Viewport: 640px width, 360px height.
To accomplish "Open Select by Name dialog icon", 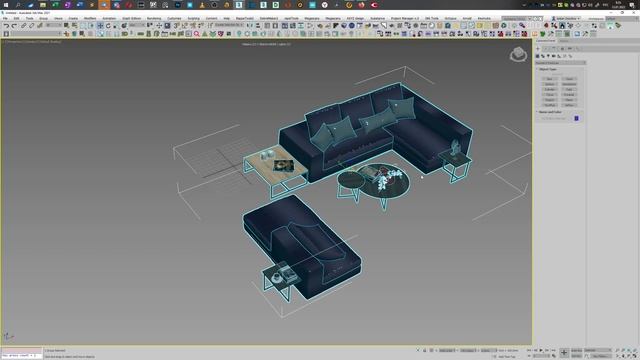I will click(74, 25).
